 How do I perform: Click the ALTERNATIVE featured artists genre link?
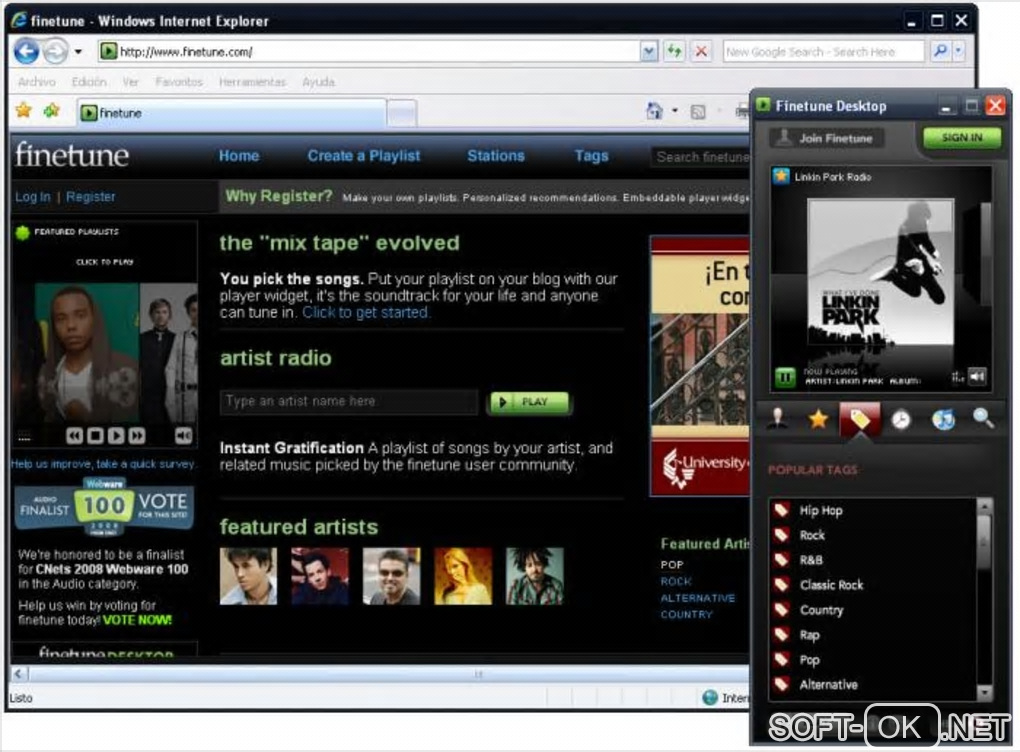697,598
